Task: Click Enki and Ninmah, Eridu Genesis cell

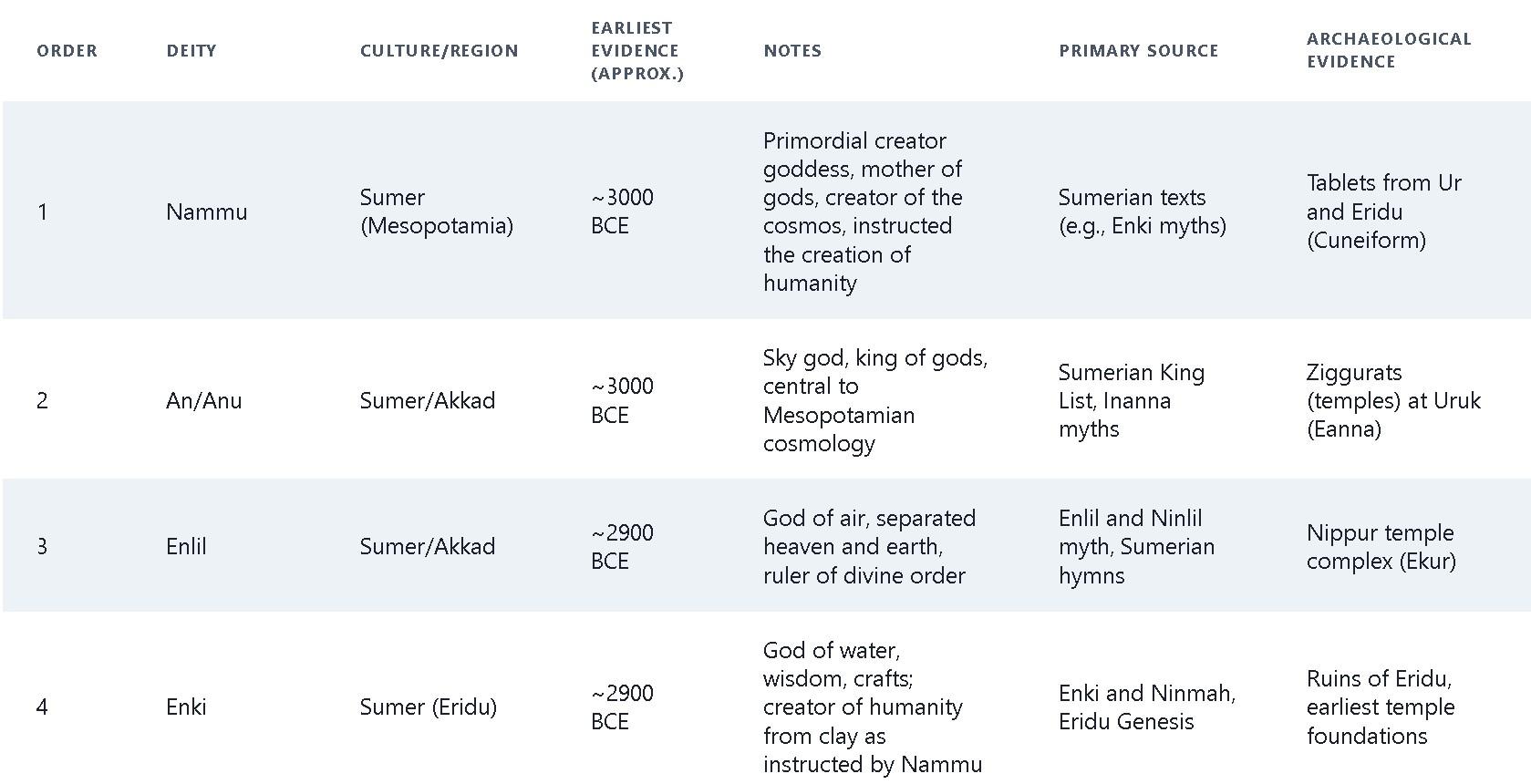Action: (1147, 707)
